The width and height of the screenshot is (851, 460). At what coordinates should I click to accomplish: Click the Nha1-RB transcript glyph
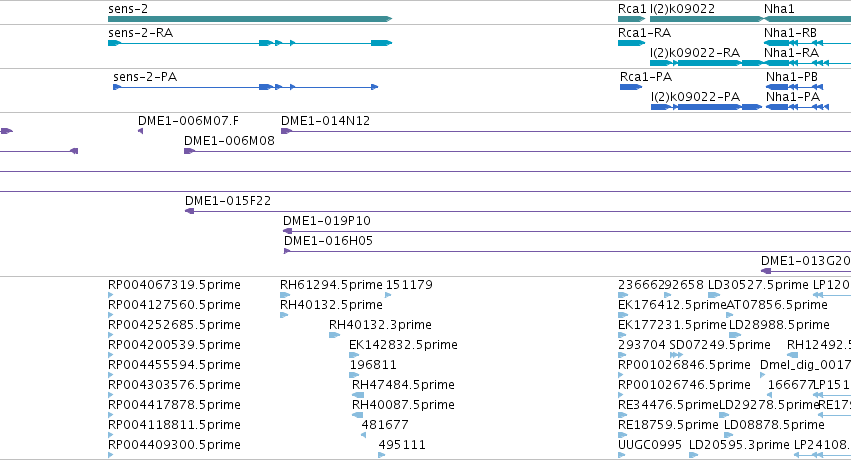coord(793,43)
